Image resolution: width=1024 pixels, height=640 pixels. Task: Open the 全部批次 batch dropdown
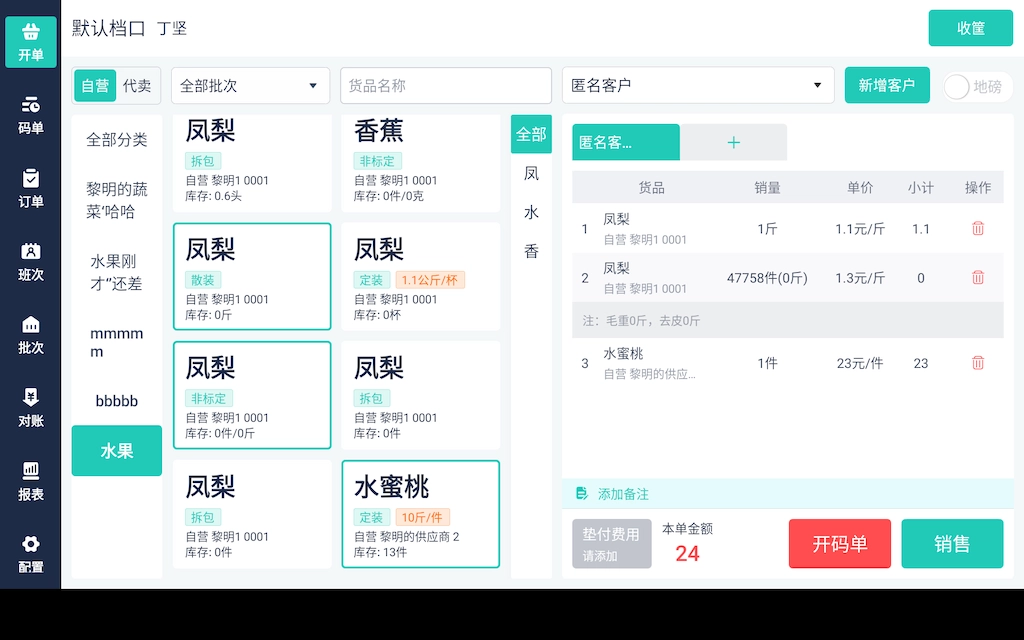click(x=250, y=86)
